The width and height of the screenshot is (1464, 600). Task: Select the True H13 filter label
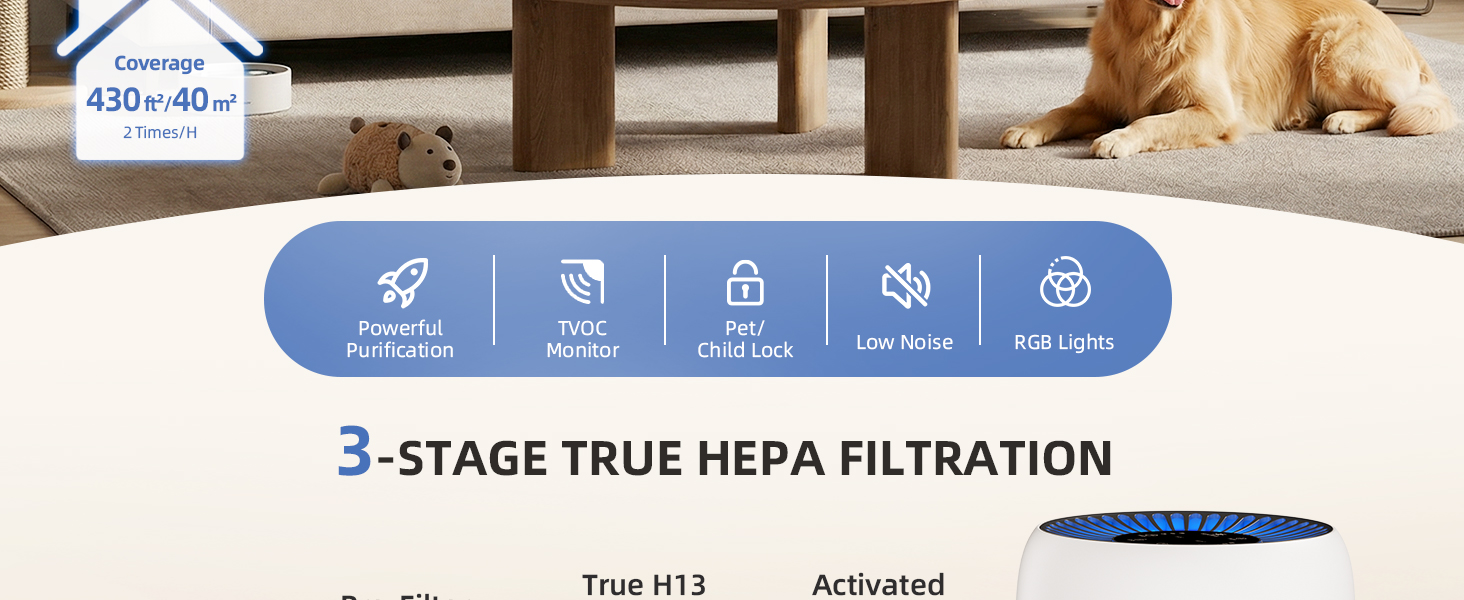pos(644,584)
